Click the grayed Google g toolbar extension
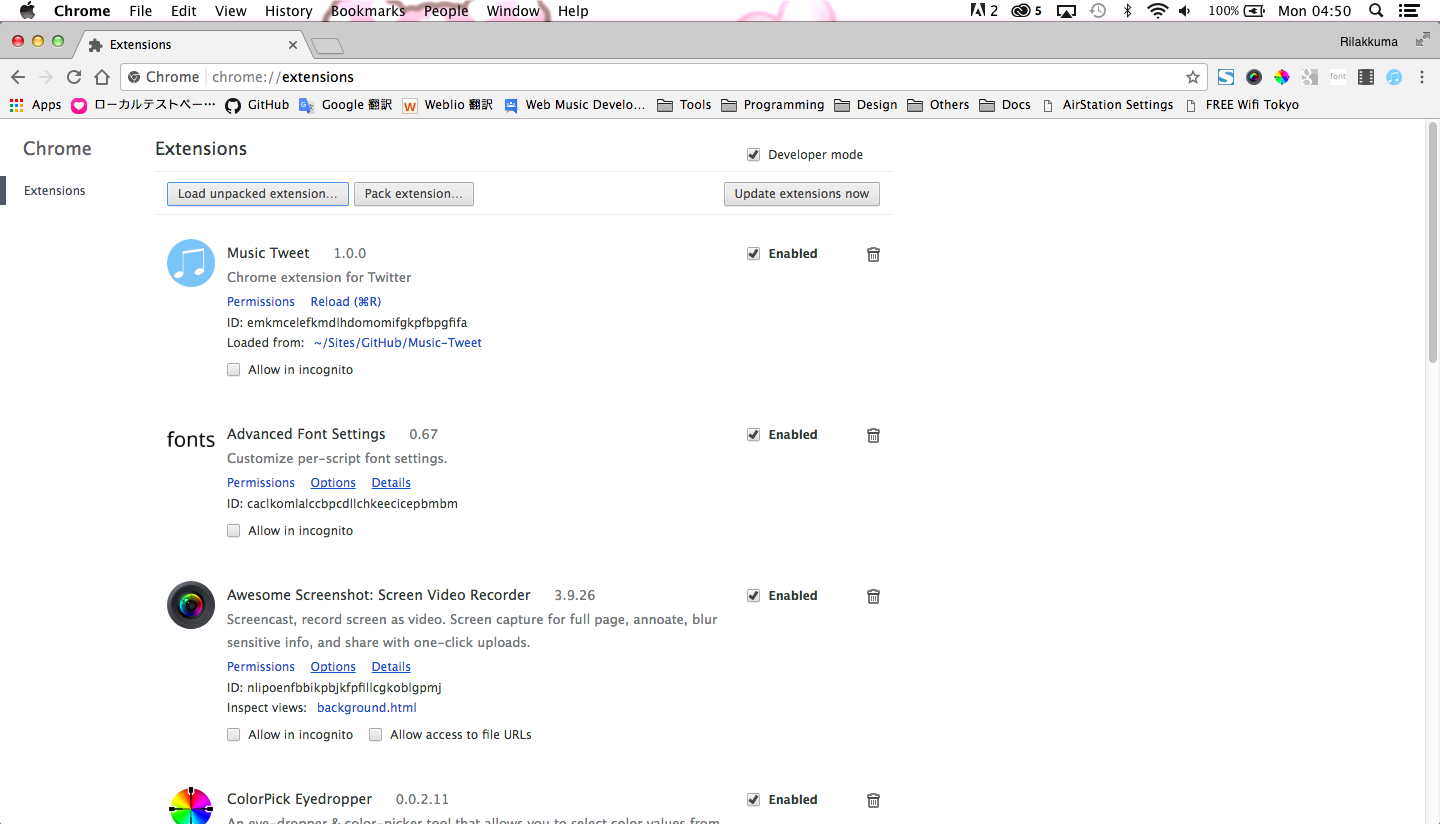 click(1310, 77)
